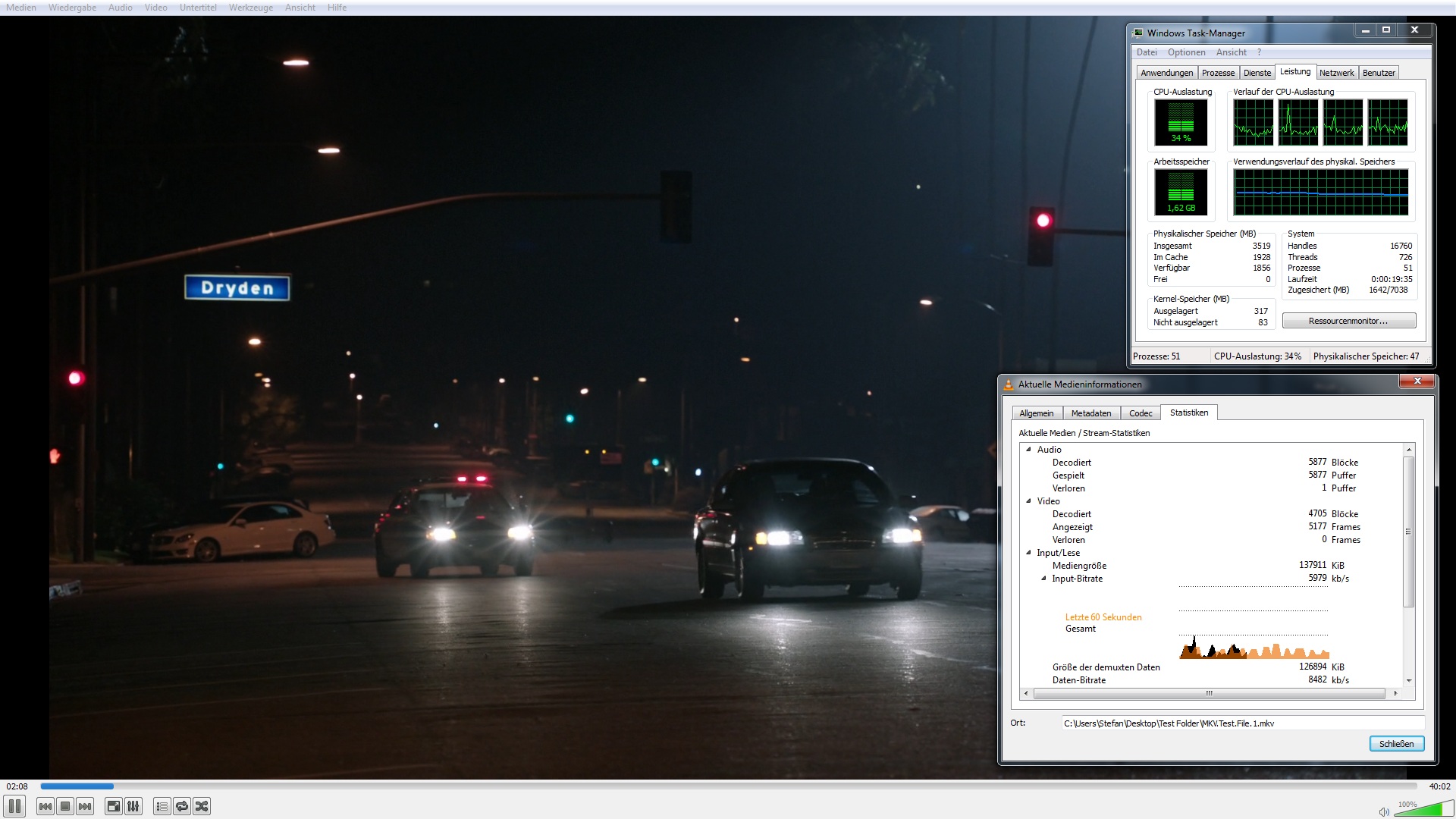Select the Daten-Bitrate row
This screenshot has height=819, width=1456.
pos(1212,680)
